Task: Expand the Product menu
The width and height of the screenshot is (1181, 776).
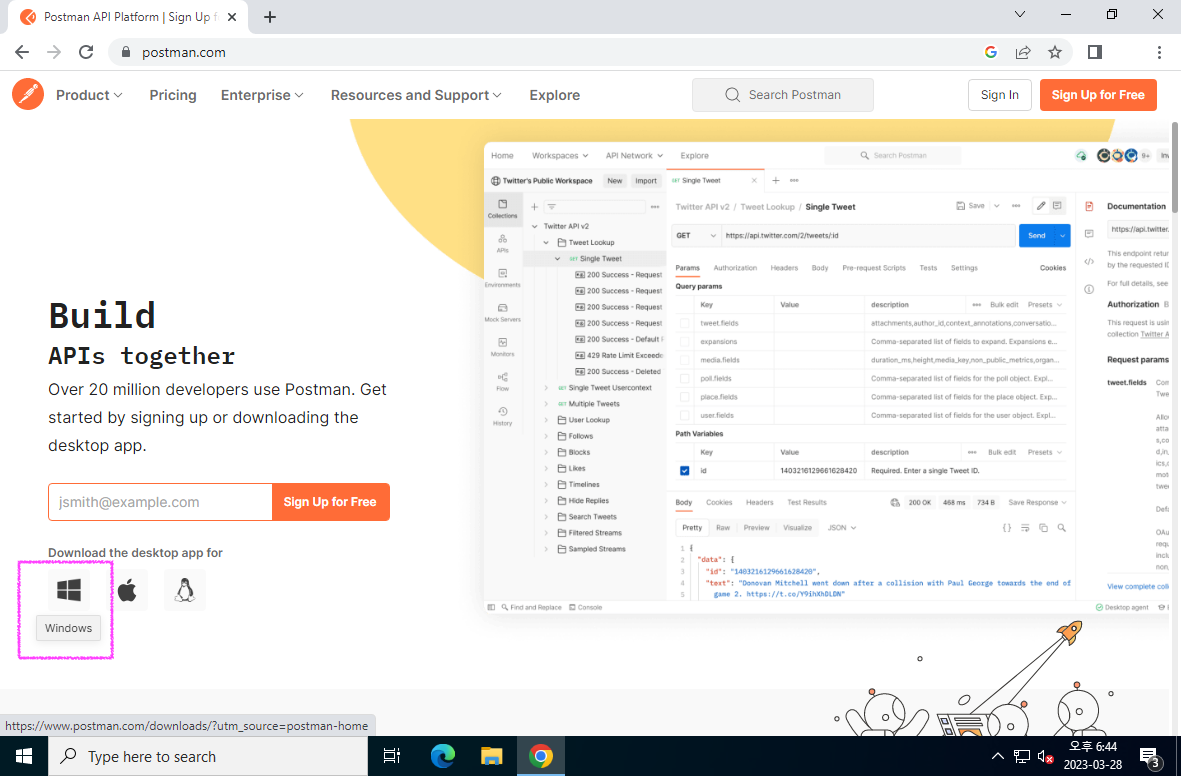Action: coord(89,95)
